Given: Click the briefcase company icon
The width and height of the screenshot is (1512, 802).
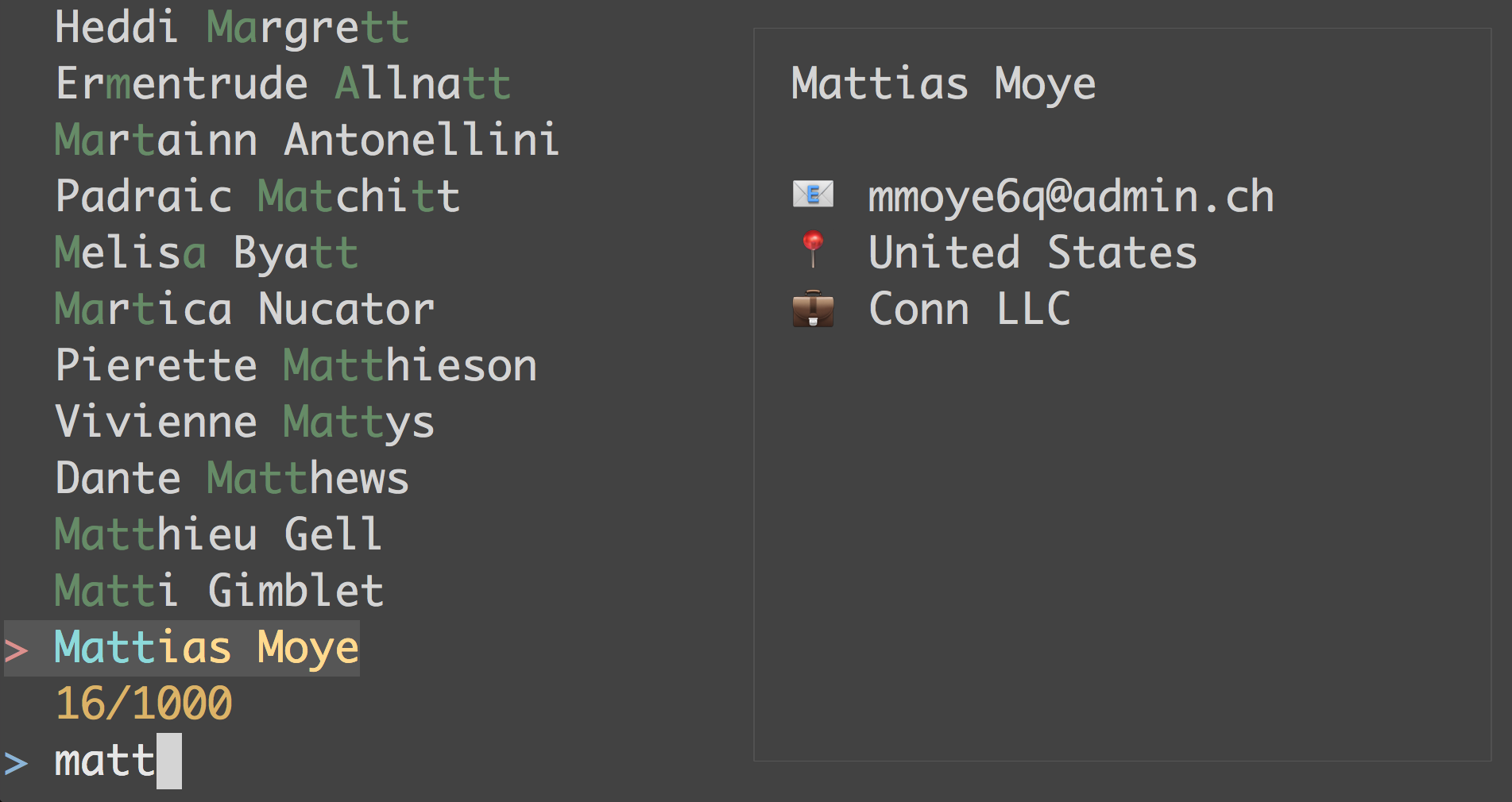Looking at the screenshot, I should [x=813, y=308].
